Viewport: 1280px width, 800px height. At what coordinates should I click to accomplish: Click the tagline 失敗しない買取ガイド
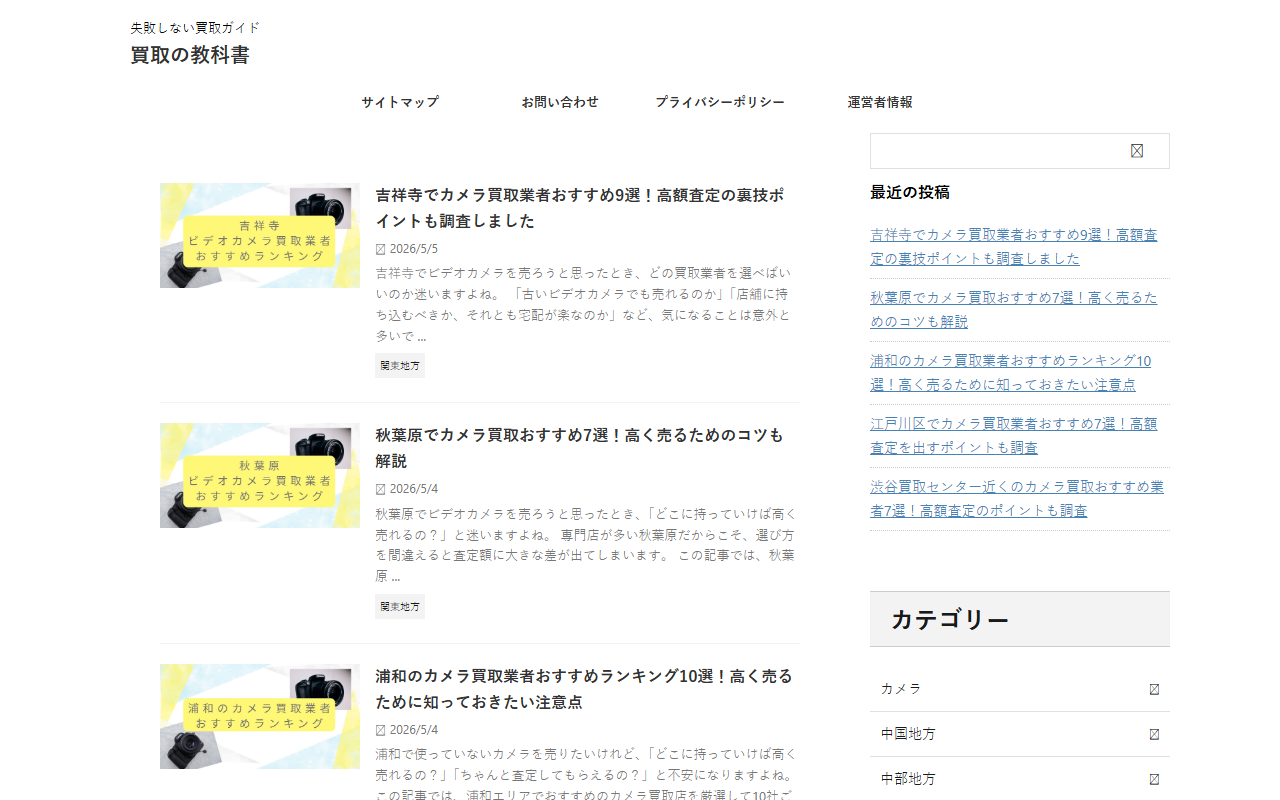(195, 28)
